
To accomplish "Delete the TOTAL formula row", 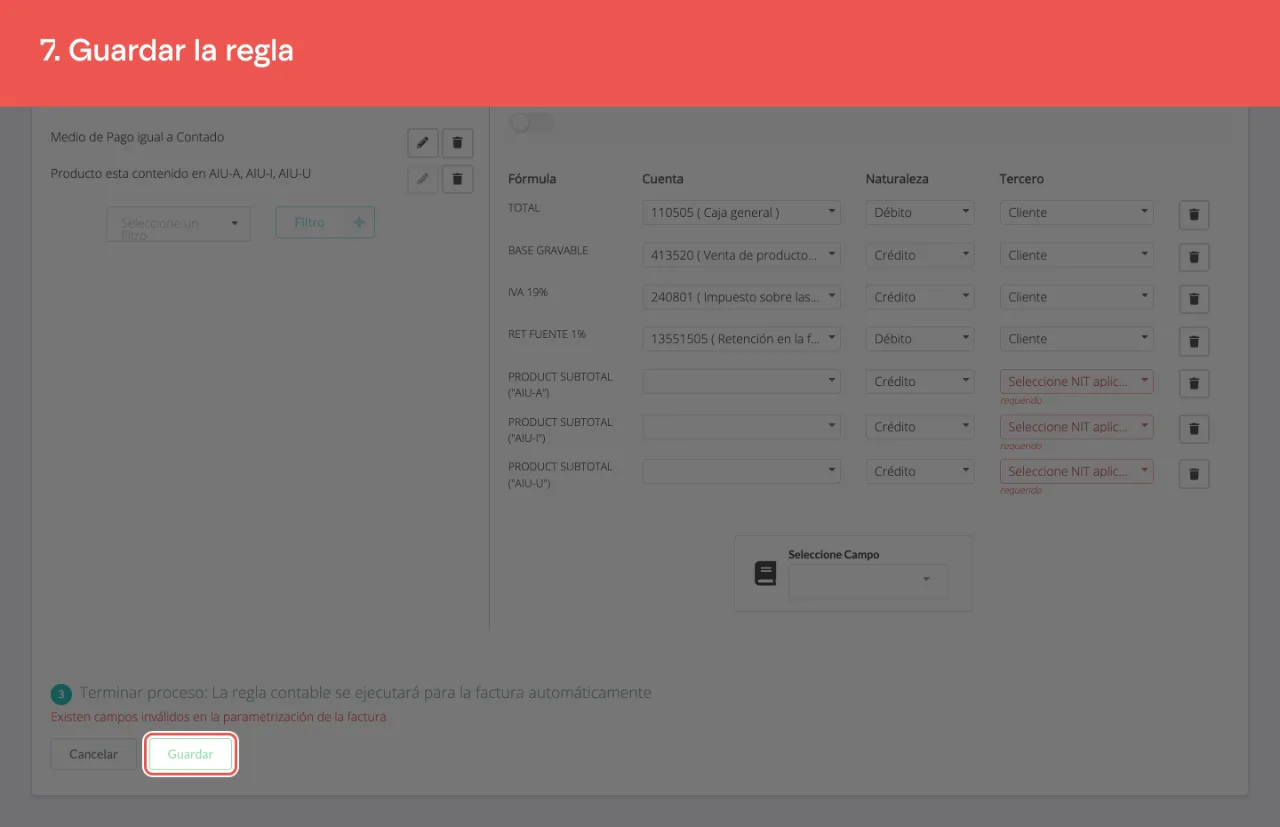I will click(x=1194, y=214).
